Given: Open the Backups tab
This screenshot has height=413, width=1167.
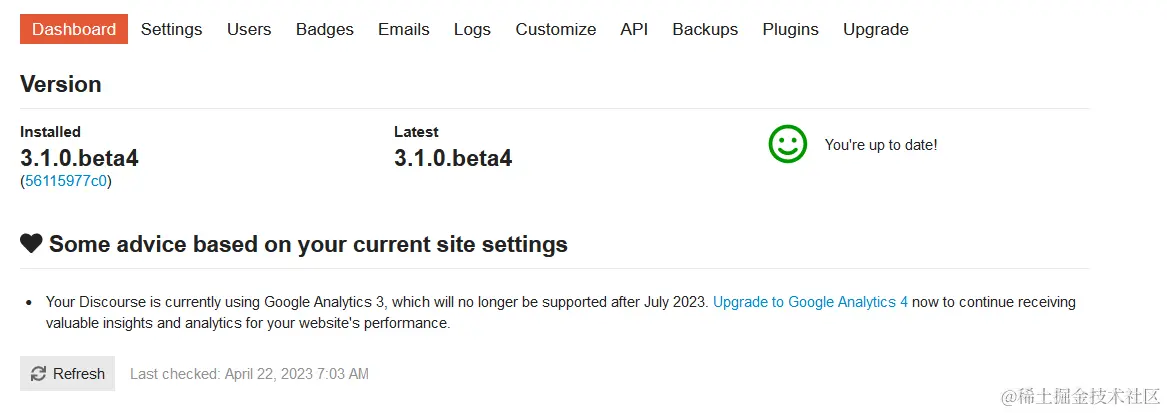Looking at the screenshot, I should click(x=705, y=29).
